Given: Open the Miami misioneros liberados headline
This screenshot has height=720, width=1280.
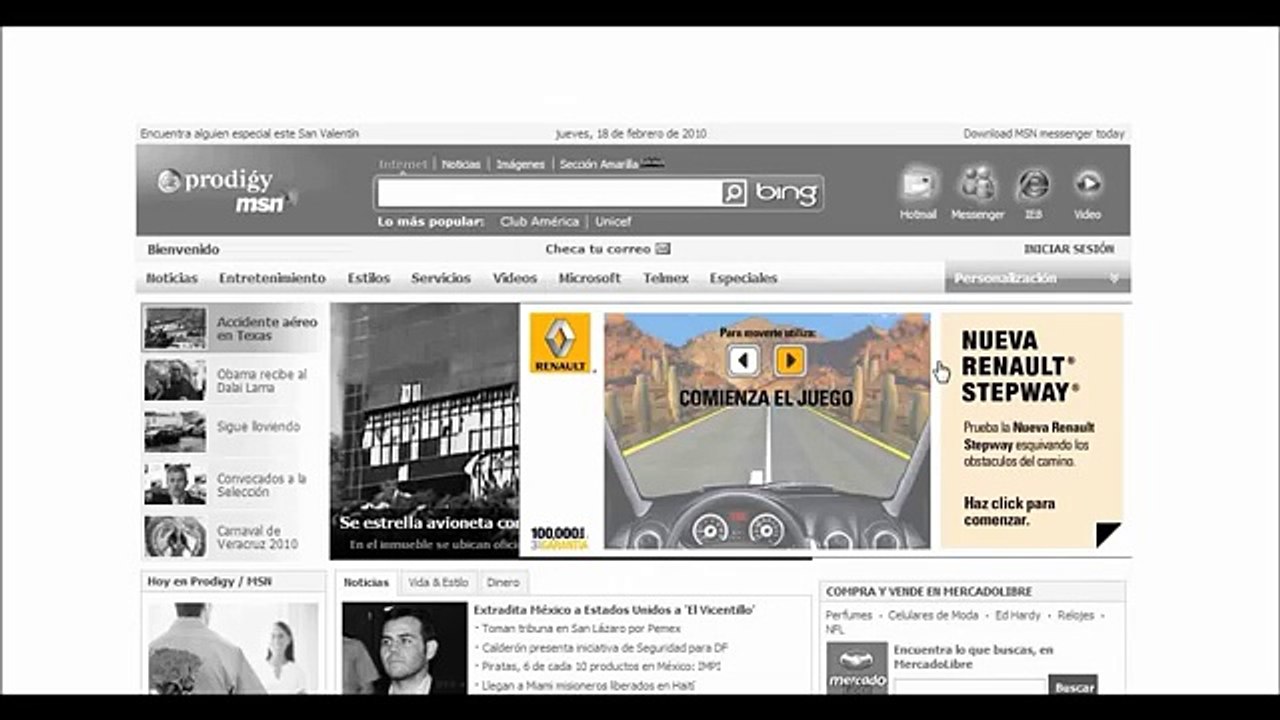Looking at the screenshot, I should point(586,685).
